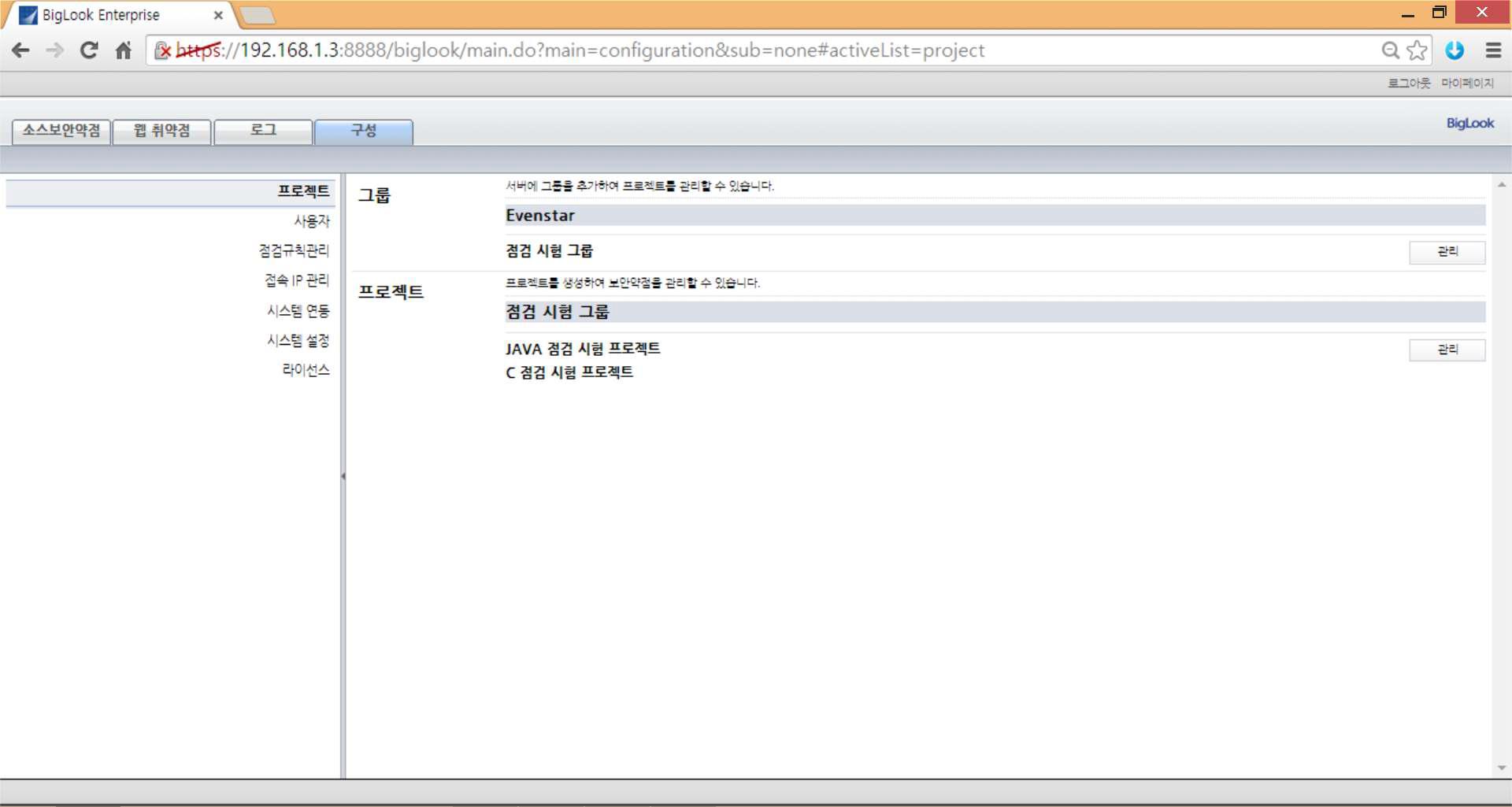
Task: Select the 점검 시험 그룹 group row
Action: pos(550,251)
